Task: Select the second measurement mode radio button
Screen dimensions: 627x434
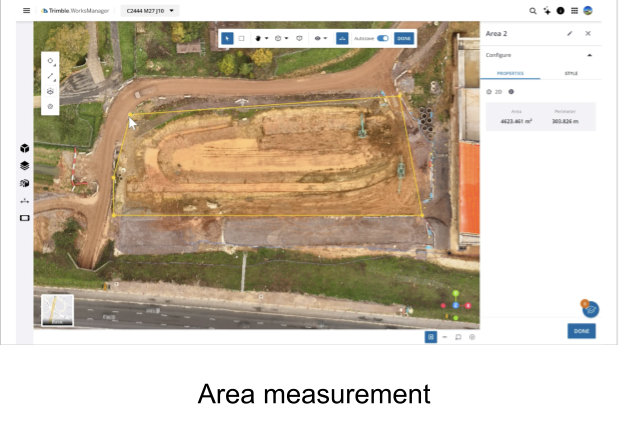Action: (511, 91)
